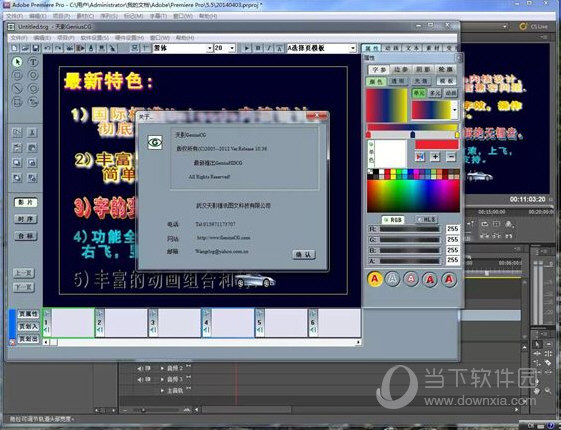Image resolution: width=561 pixels, height=430 pixels.
Task: Click the red color swatch bar
Action: (x=436, y=145)
